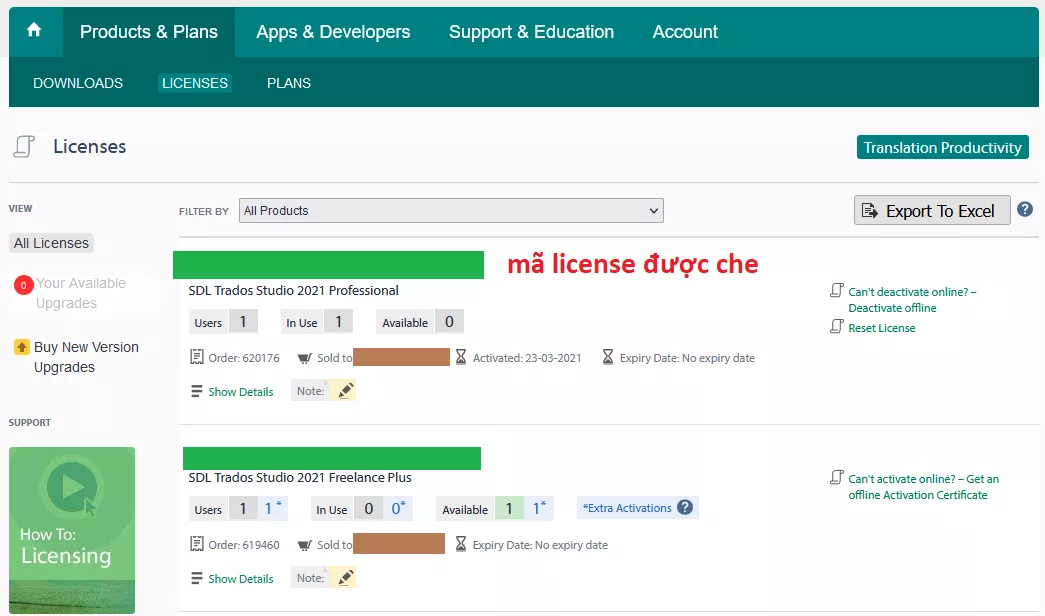Click the Reset License link
Viewport: 1045px width, 616px height.
tap(881, 328)
